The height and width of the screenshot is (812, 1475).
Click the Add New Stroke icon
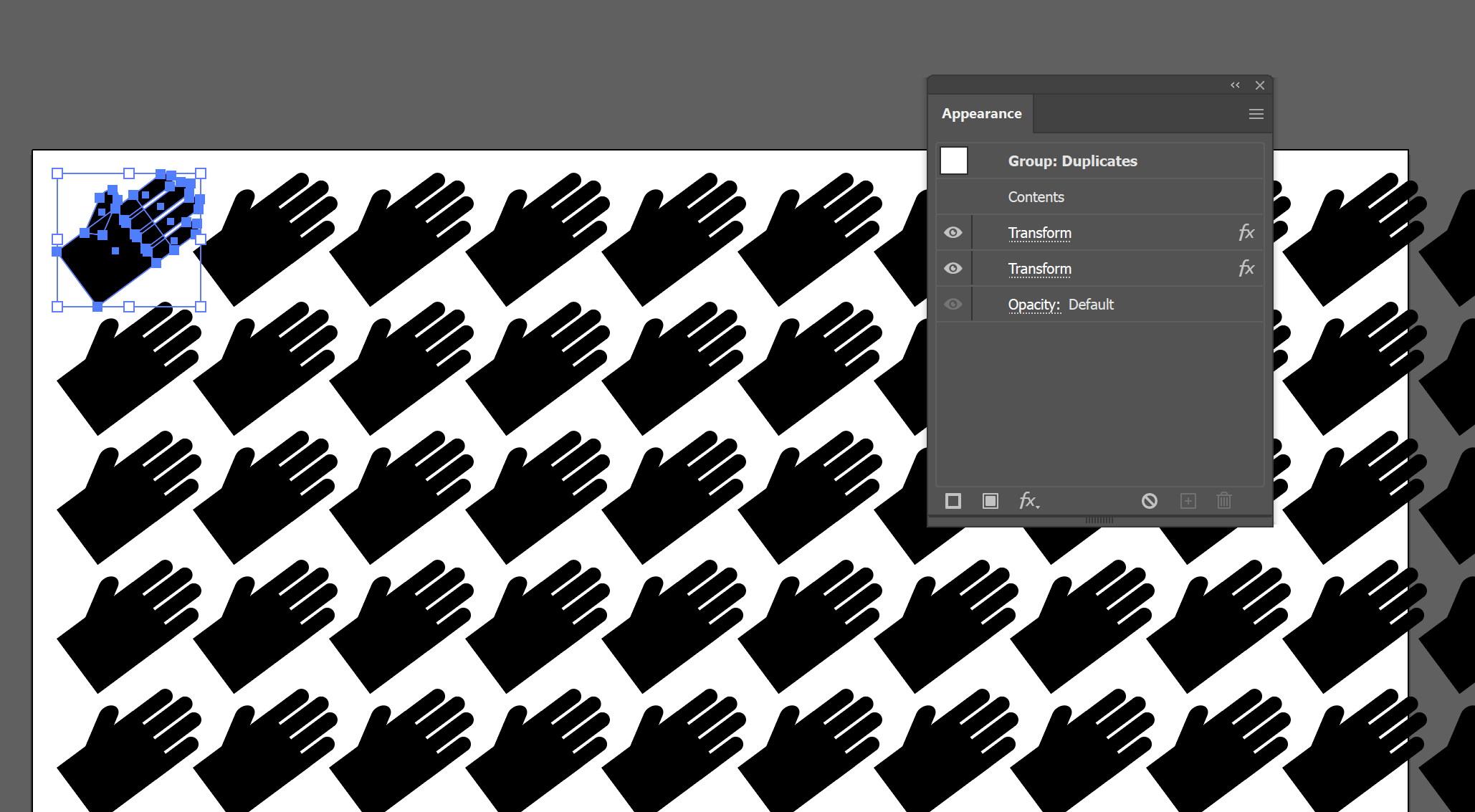[x=953, y=501]
